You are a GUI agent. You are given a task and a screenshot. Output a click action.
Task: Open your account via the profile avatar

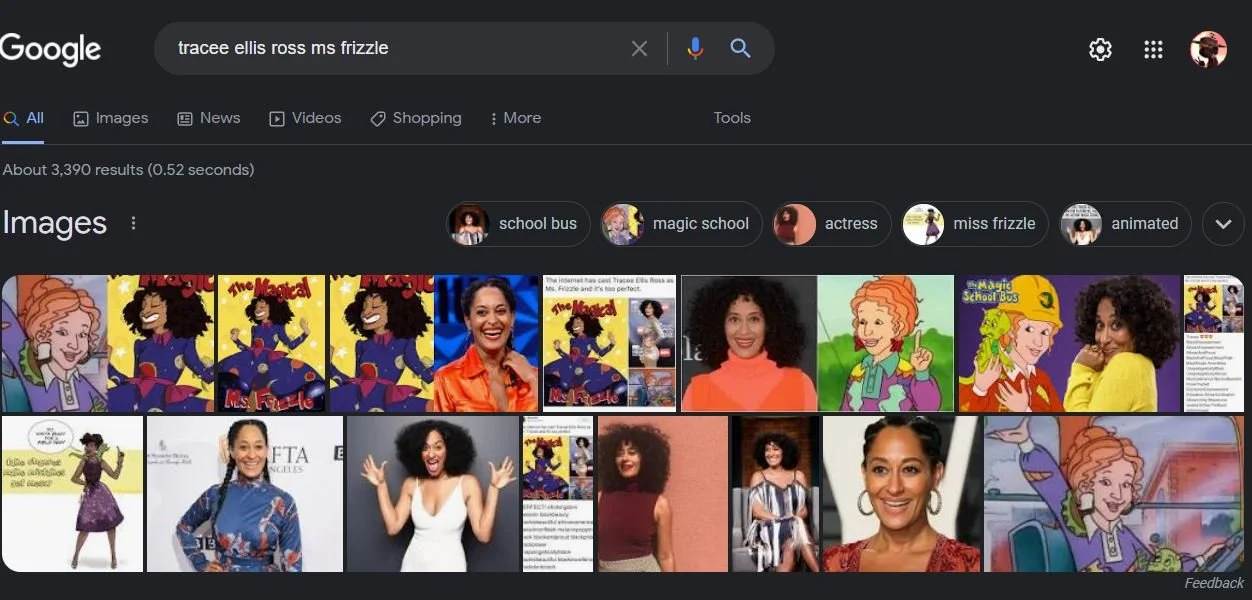tap(1209, 48)
